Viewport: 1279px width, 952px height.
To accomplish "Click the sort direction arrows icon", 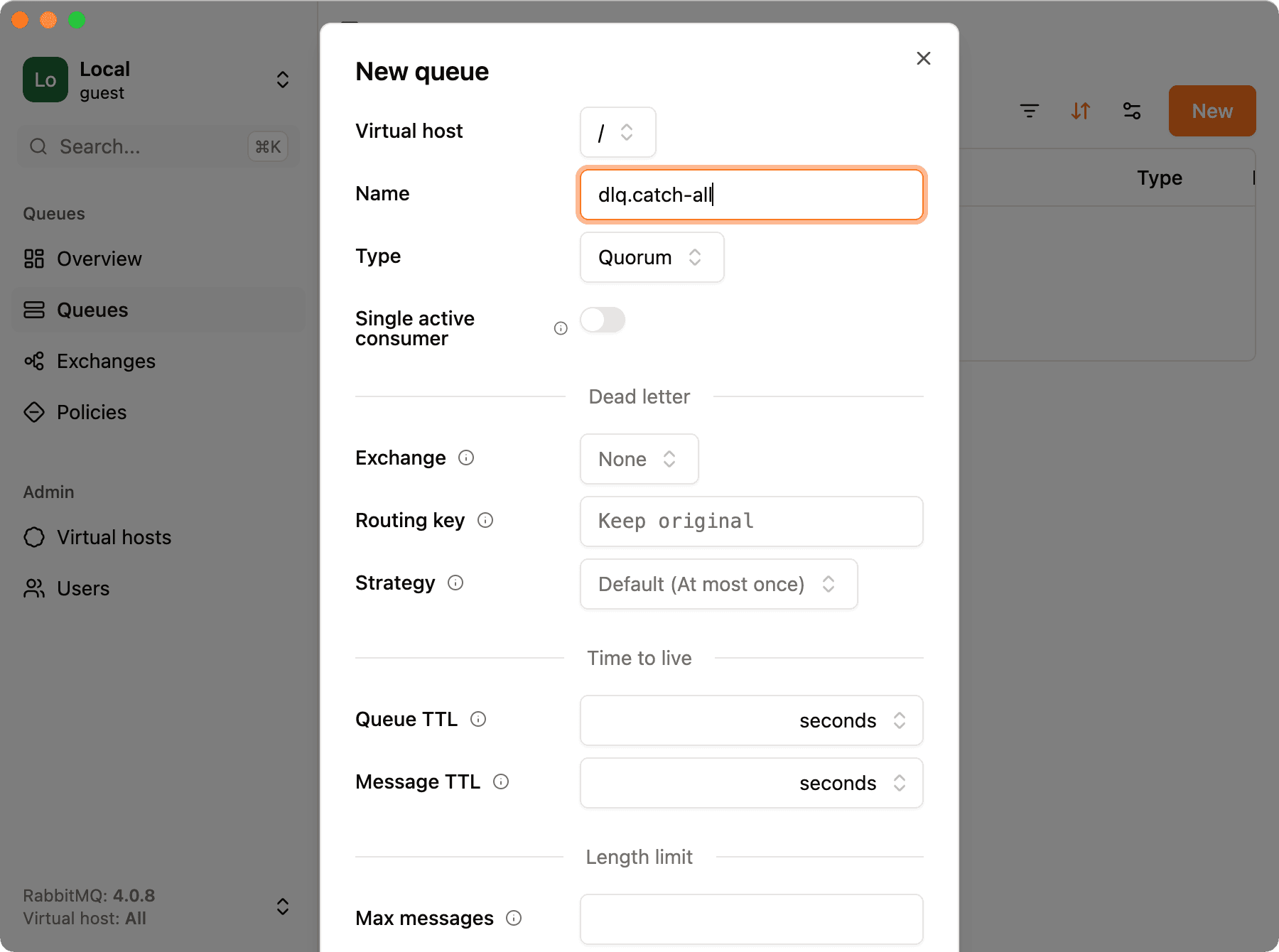I will point(1081,111).
